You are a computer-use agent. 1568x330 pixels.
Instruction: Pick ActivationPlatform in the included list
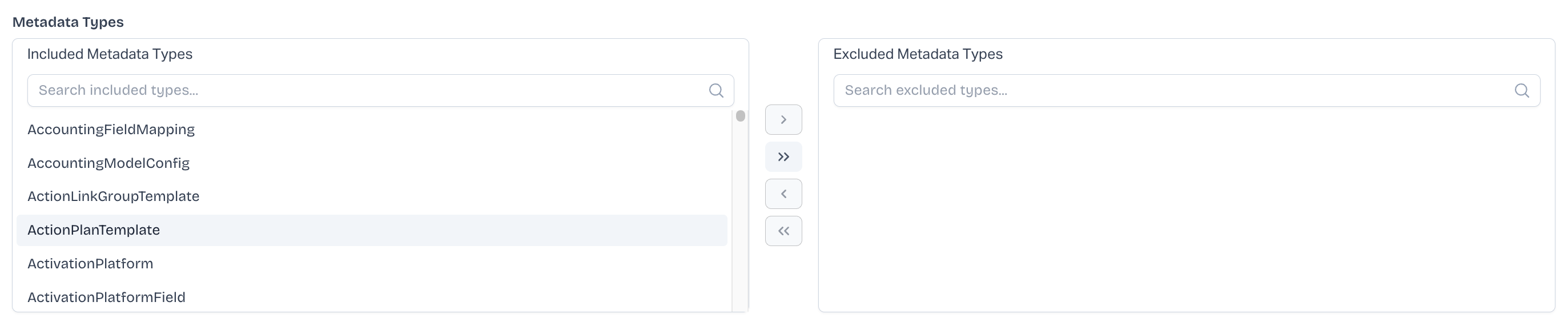click(x=90, y=264)
